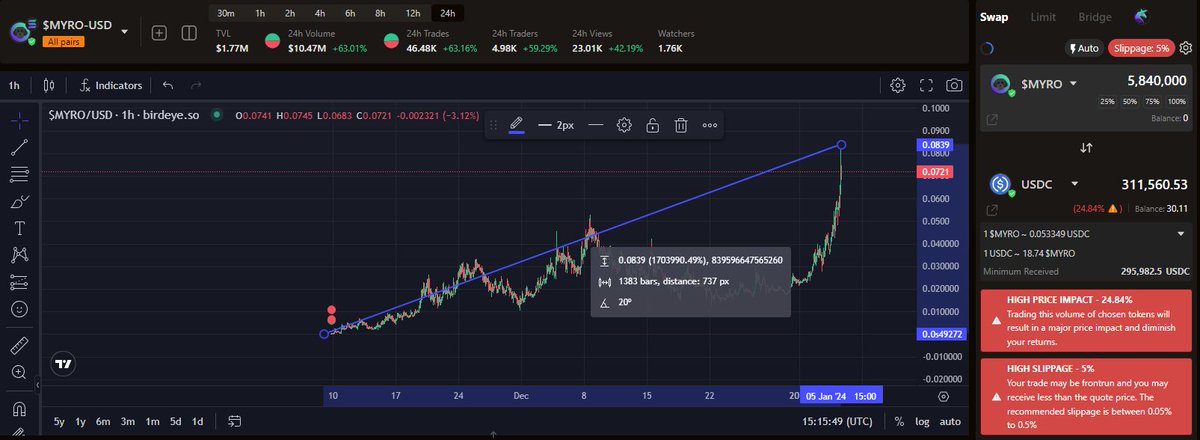Set chart range to 5y

coord(60,421)
